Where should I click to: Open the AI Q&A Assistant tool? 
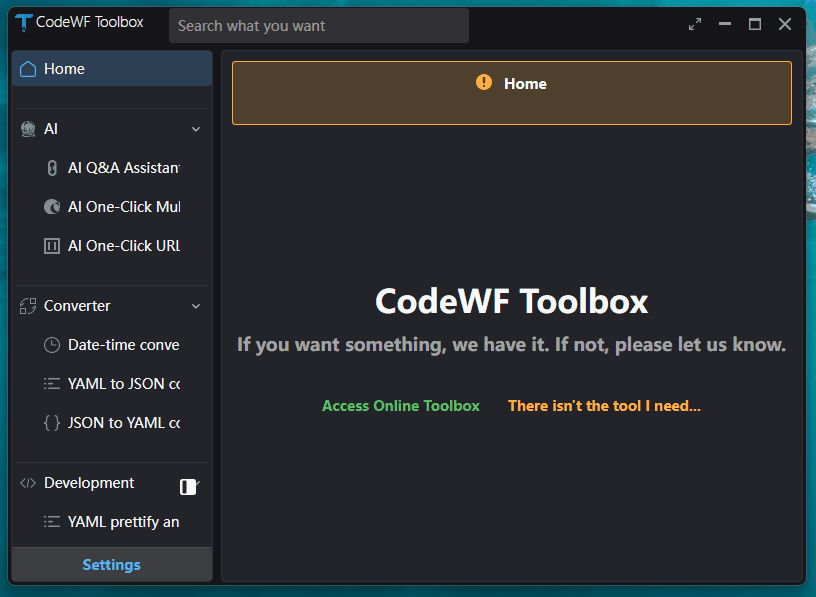click(x=122, y=168)
